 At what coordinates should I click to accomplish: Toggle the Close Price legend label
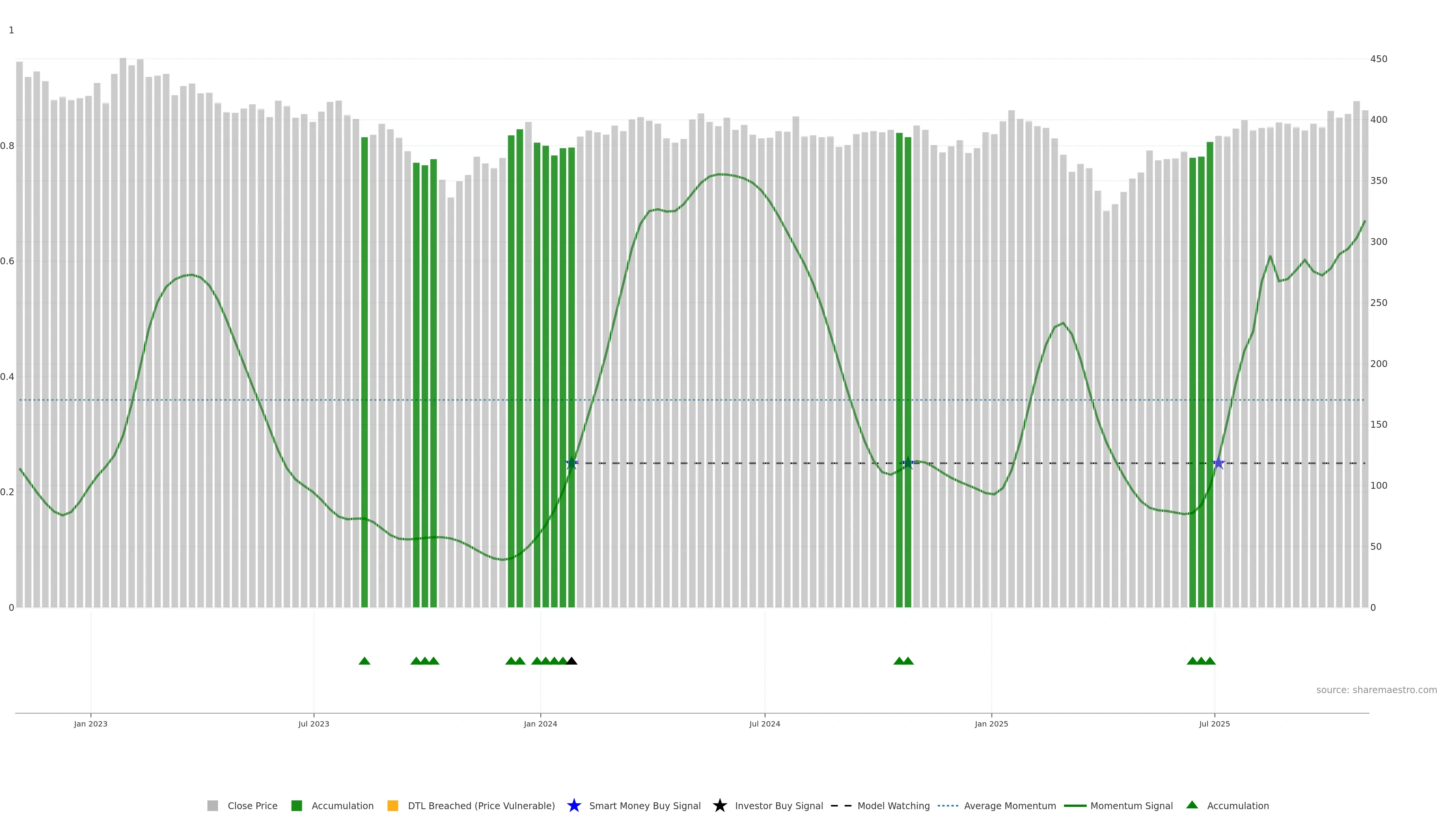252,806
